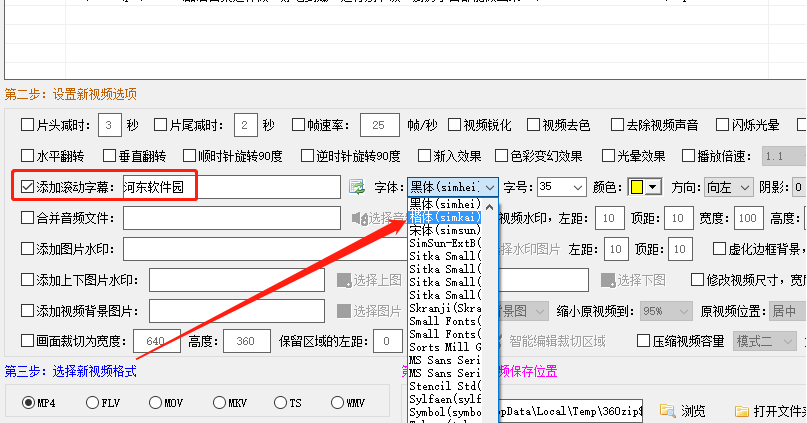Enable 添加视频背景图片 checkbox
807x423 pixels.
click(x=27, y=311)
